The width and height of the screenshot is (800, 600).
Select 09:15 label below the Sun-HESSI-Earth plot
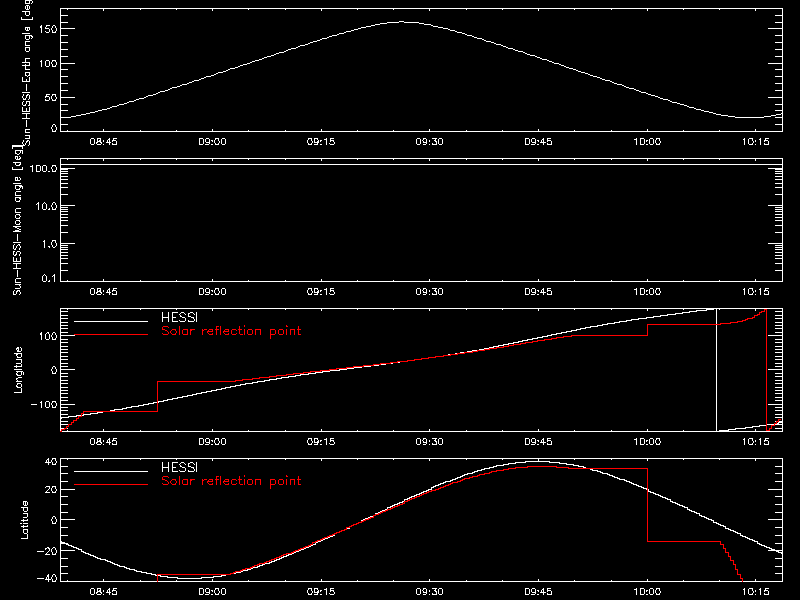(321, 141)
